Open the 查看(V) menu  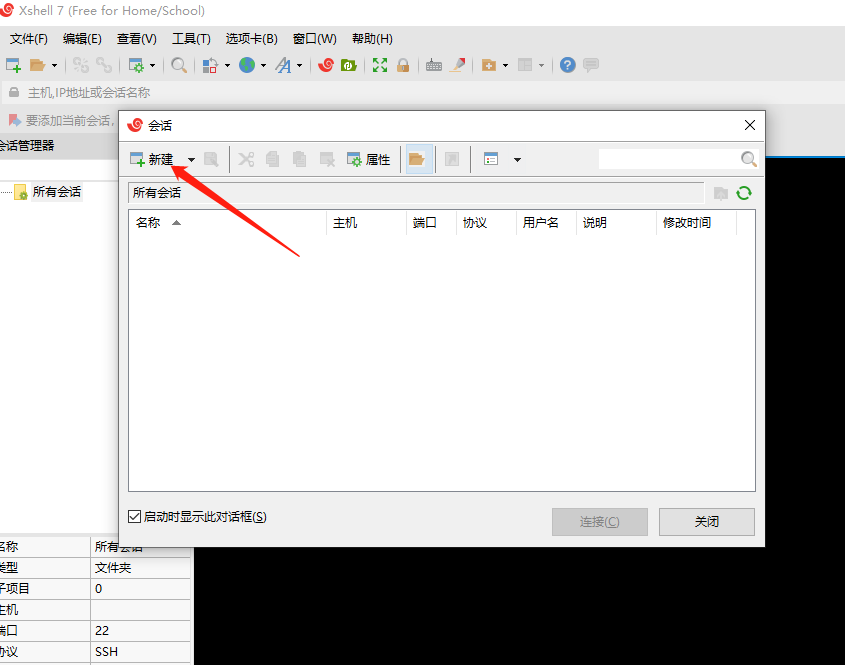137,39
